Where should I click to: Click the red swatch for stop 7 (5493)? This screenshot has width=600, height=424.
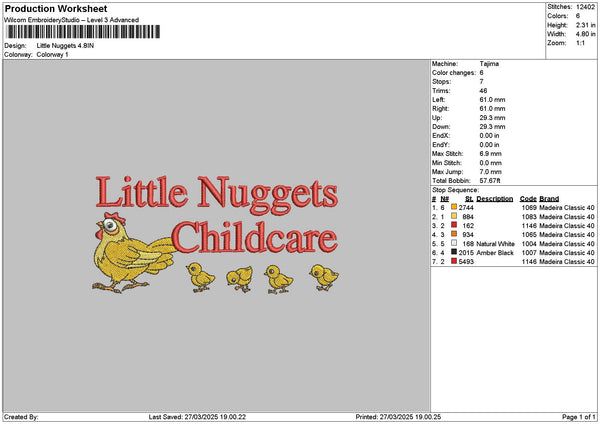[454, 261]
